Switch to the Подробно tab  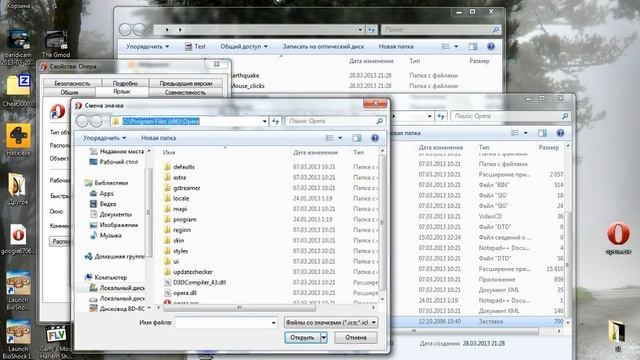[125, 83]
